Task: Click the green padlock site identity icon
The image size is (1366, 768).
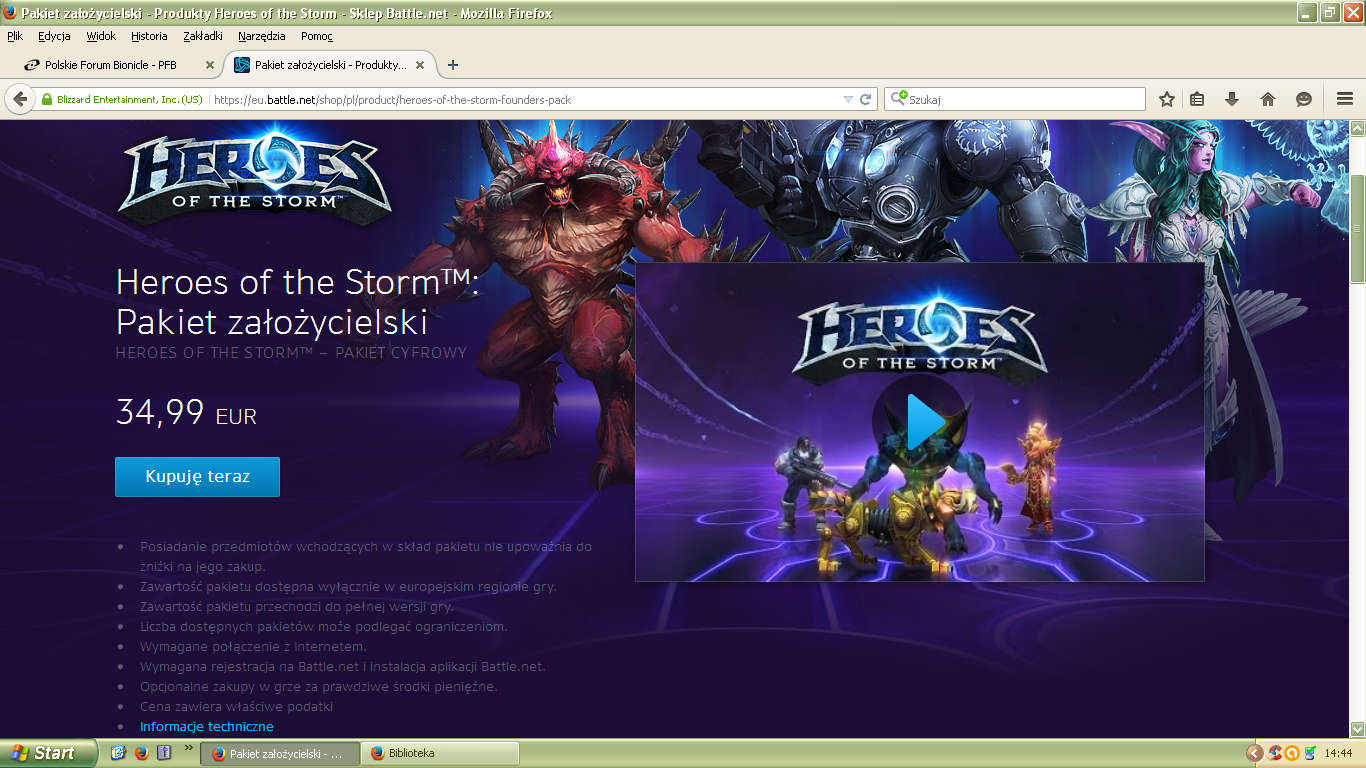Action: pyautogui.click(x=46, y=99)
